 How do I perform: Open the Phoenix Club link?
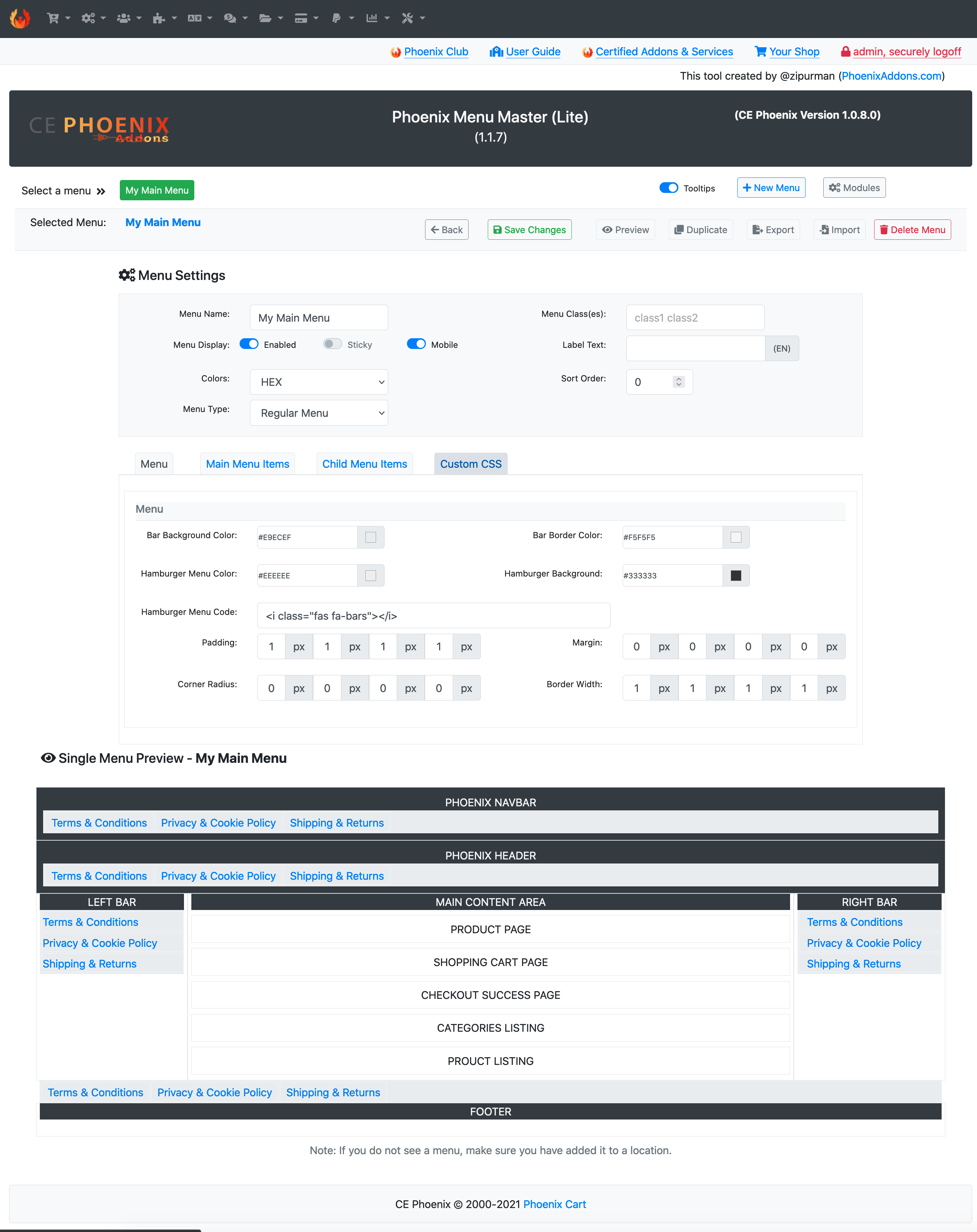(x=436, y=51)
